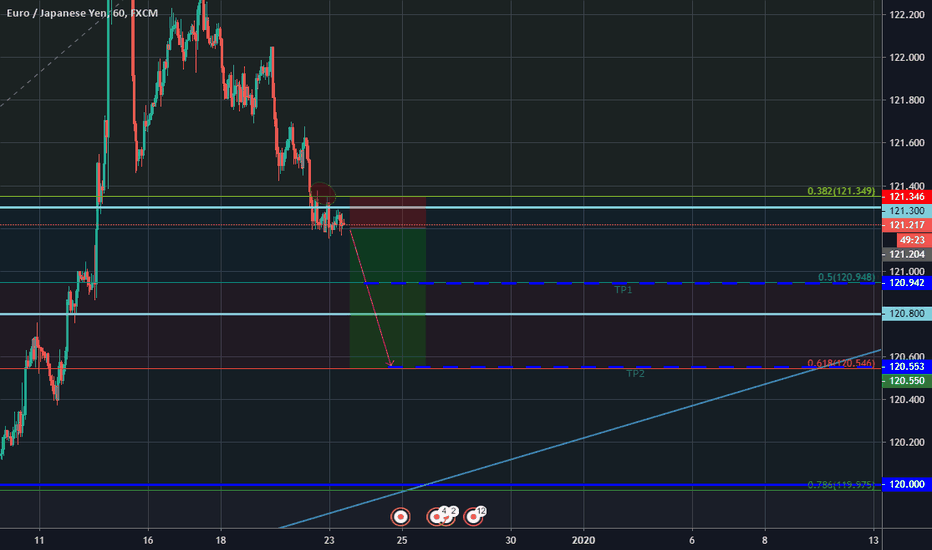This screenshot has width=932, height=550.
Task: Click the 0.786(119.975) Fibonacci label
Action: point(842,485)
